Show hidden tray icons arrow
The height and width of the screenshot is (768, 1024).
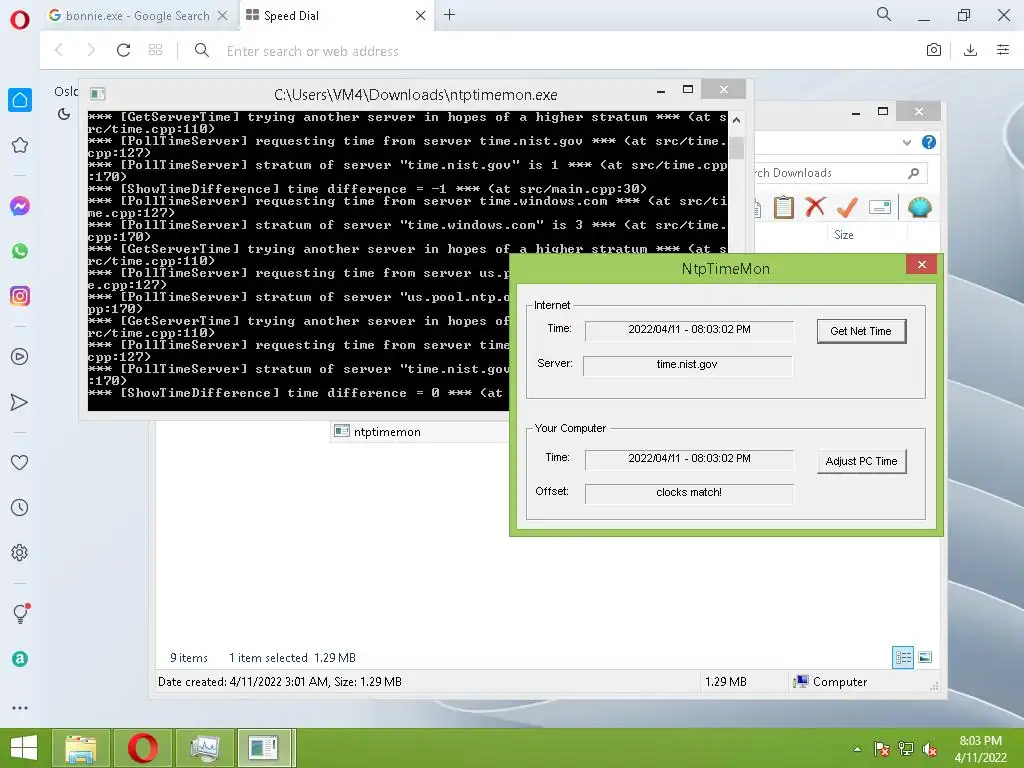pyautogui.click(x=857, y=749)
